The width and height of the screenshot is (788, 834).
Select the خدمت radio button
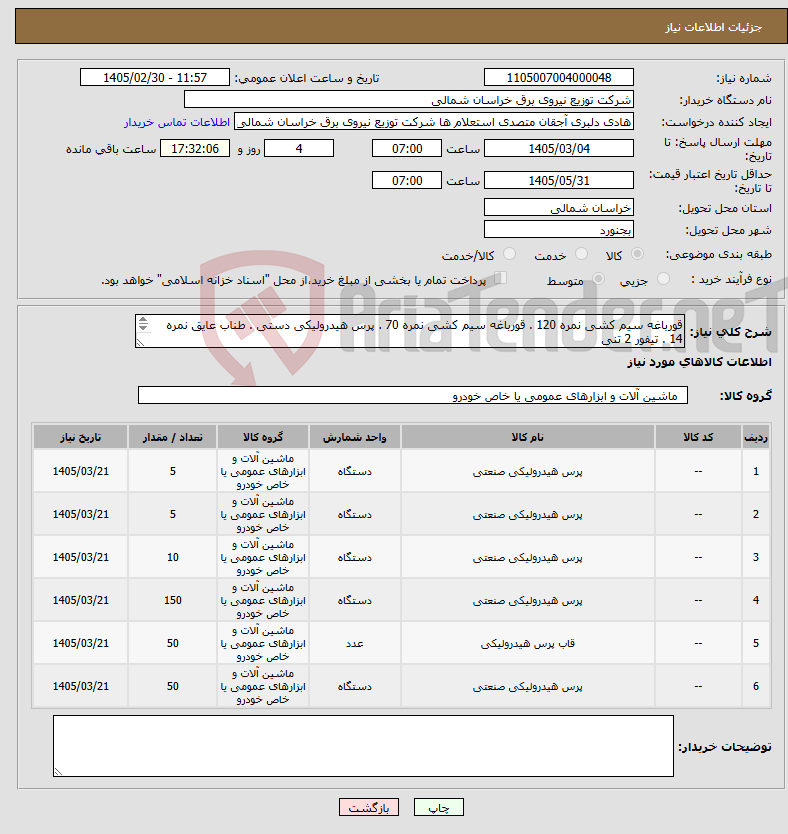tap(581, 254)
